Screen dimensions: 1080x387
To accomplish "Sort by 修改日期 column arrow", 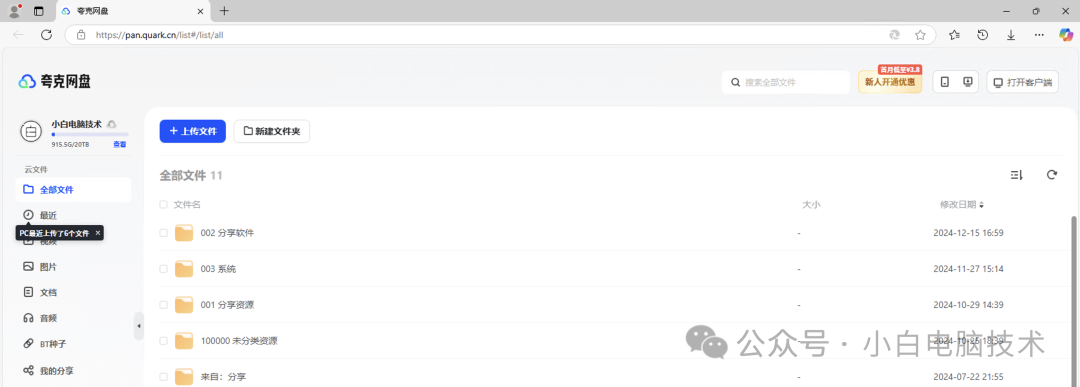I will point(982,205).
